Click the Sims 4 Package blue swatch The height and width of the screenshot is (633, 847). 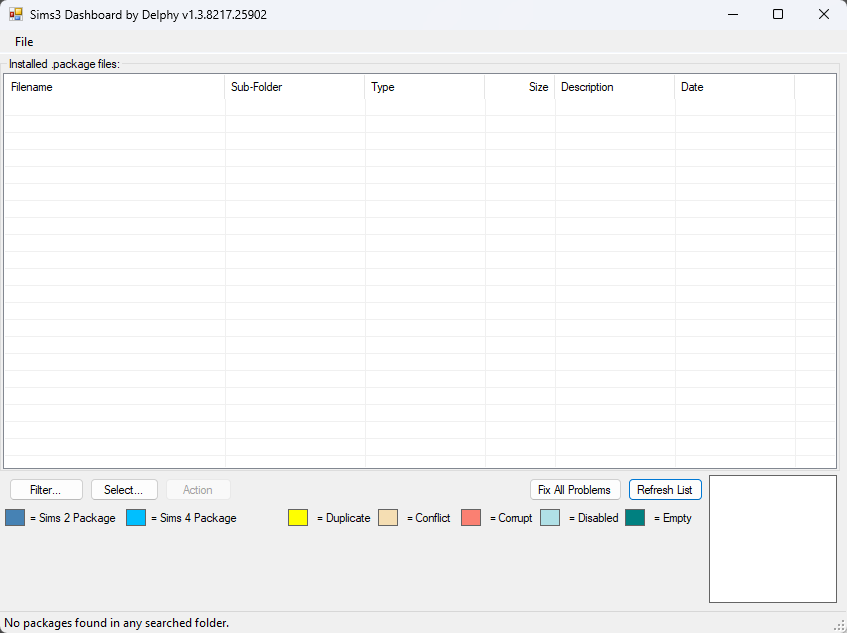(x=136, y=517)
